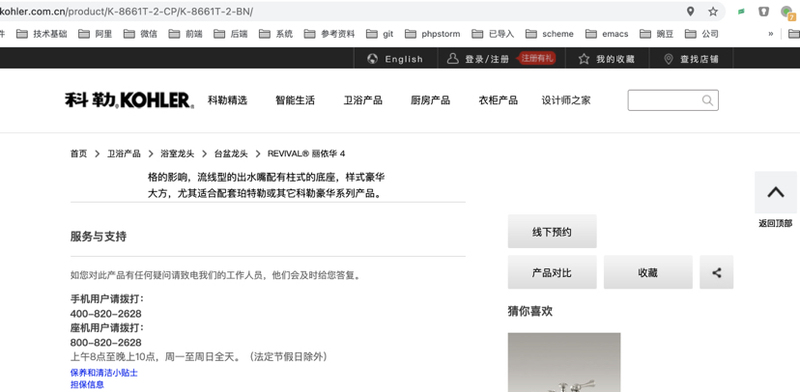This screenshot has height=392, width=800.
Task: Open 保养和清洁小贴士 link
Action: coord(104,373)
